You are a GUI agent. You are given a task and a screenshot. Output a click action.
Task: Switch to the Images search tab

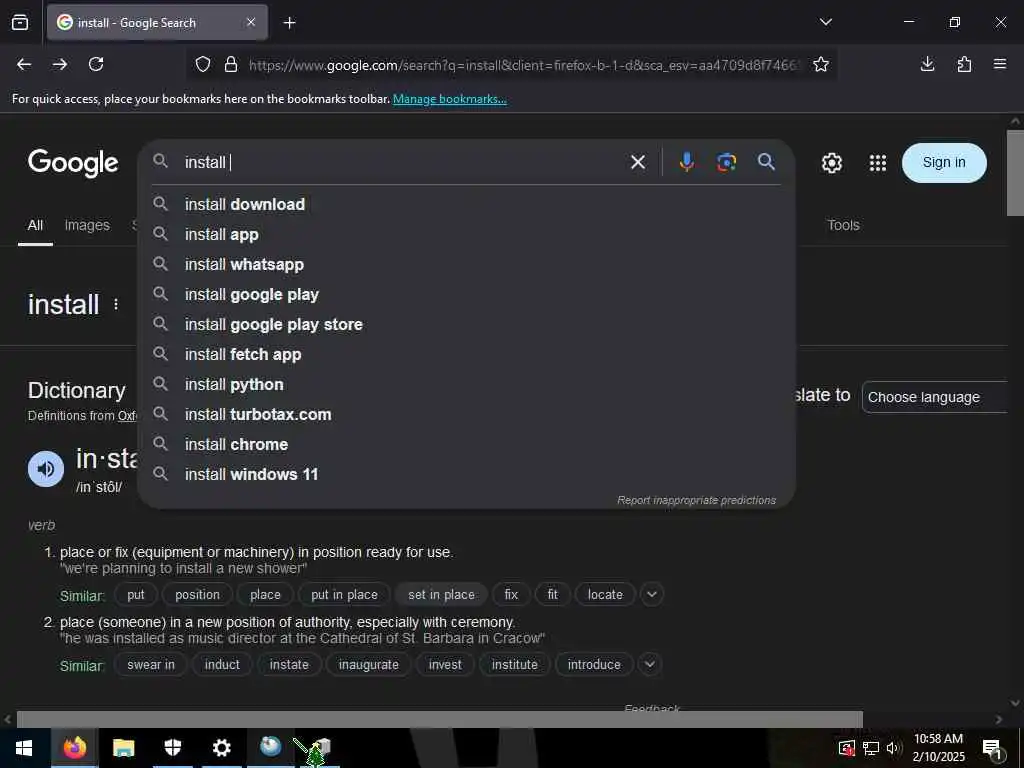[87, 225]
